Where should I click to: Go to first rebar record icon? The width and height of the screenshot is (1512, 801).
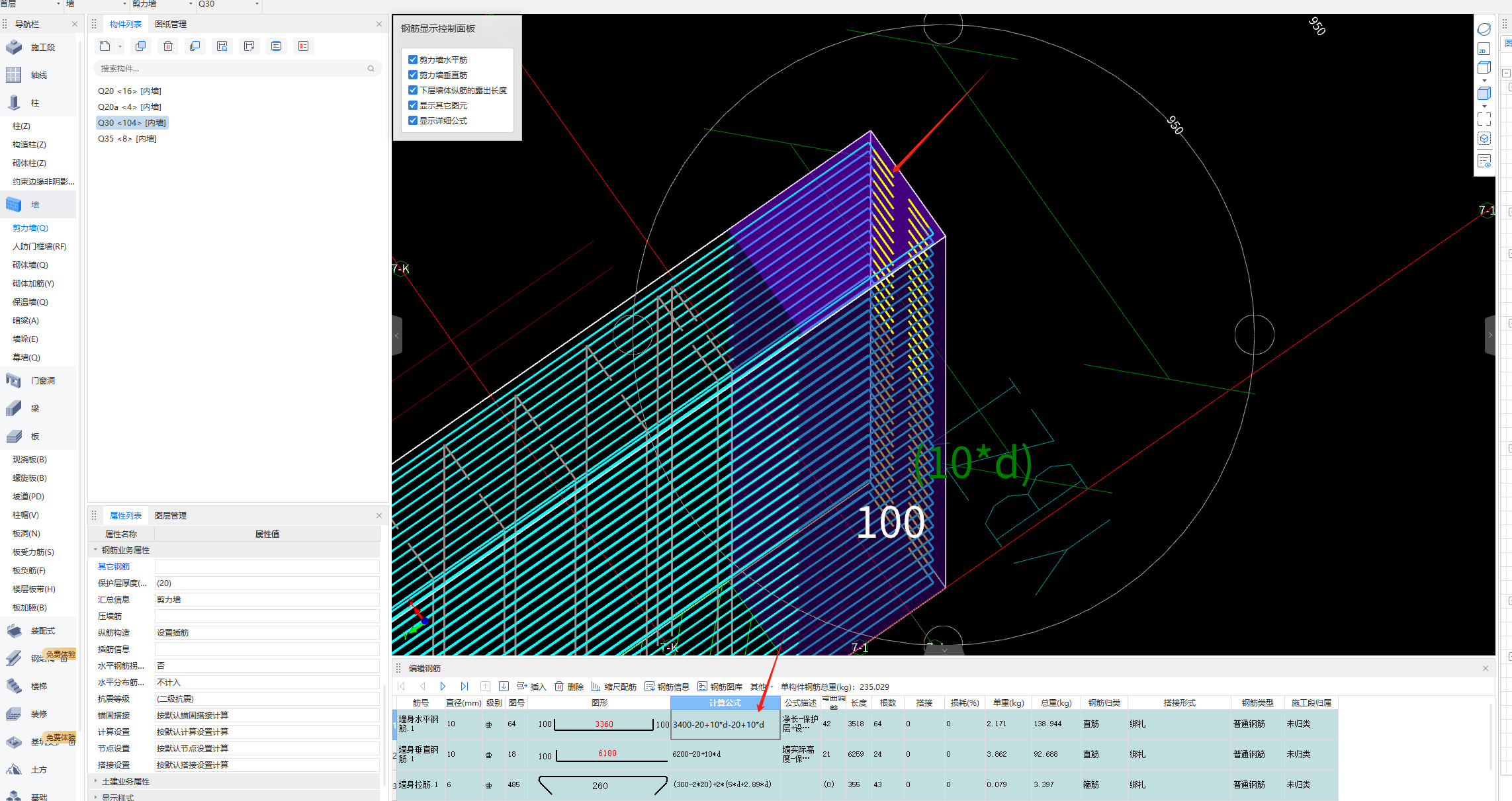pos(402,687)
